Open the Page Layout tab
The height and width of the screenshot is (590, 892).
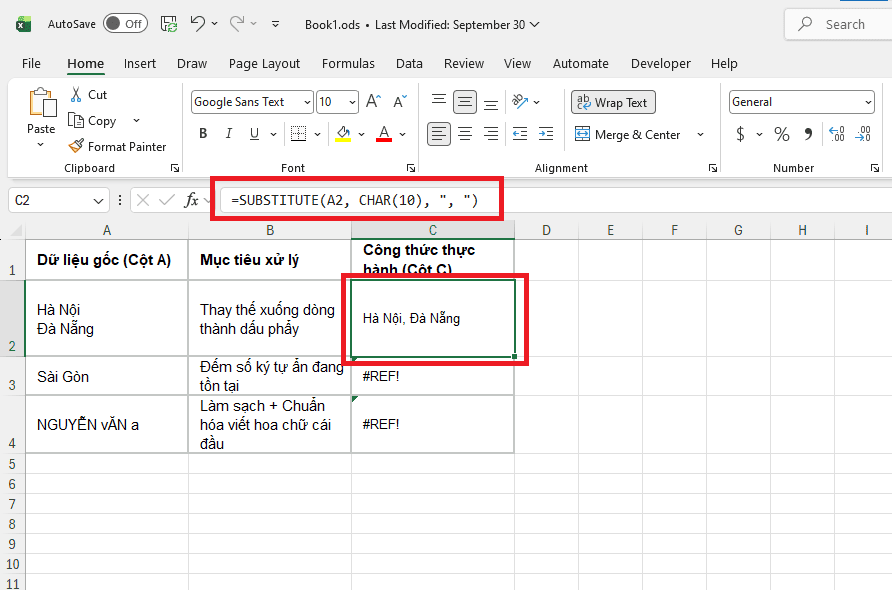[x=265, y=64]
